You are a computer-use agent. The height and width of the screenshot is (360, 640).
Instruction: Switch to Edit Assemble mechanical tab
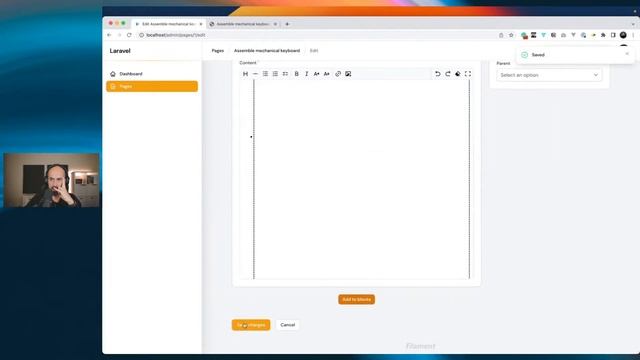[x=169, y=24]
